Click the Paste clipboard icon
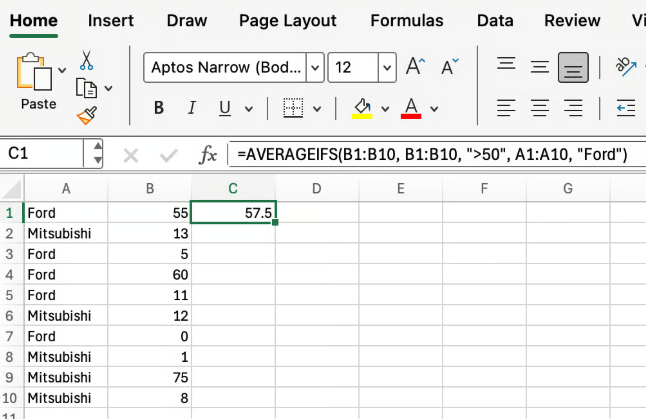Screen dimensions: 646x419 38,75
